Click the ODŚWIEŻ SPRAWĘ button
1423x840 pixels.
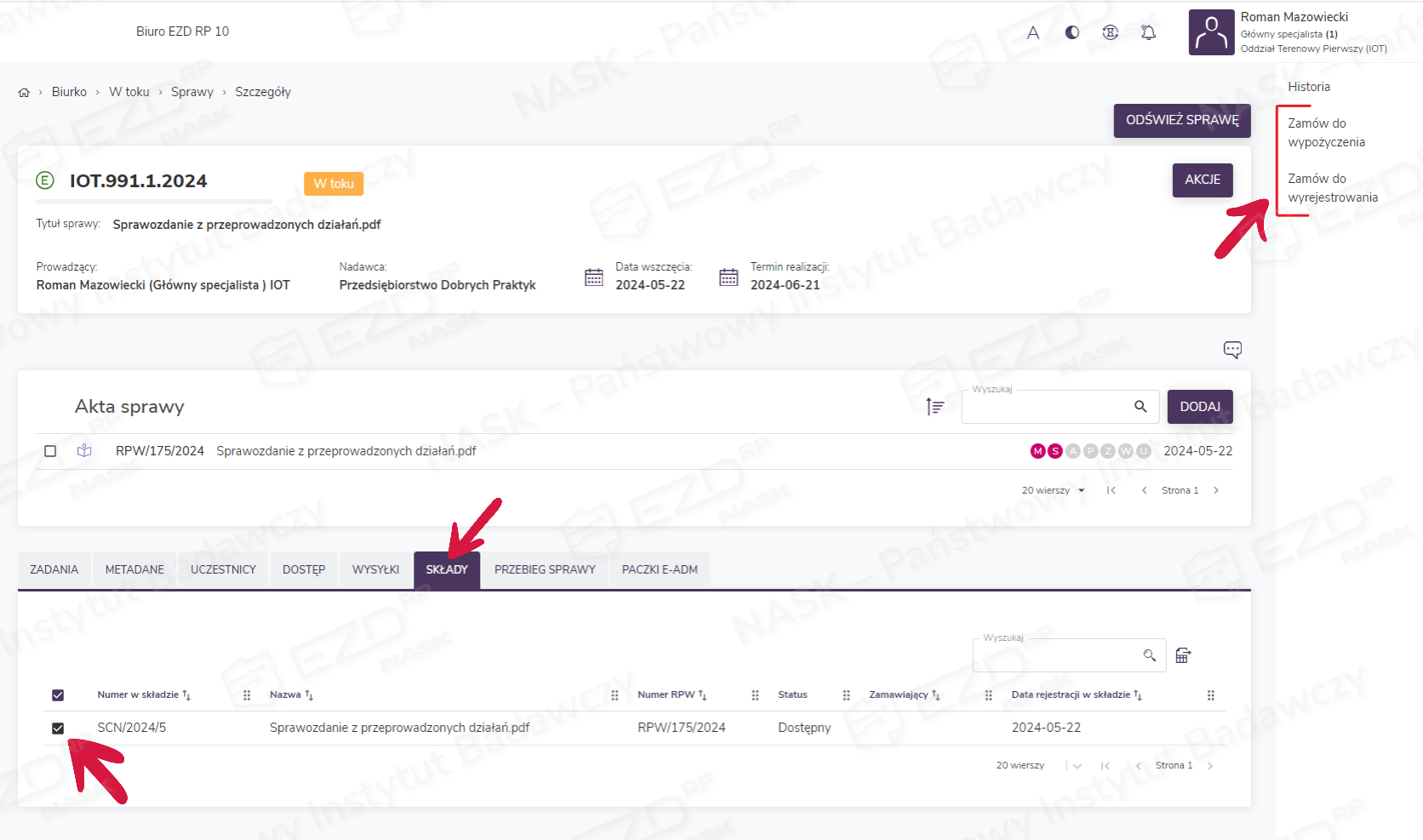[x=1181, y=120]
